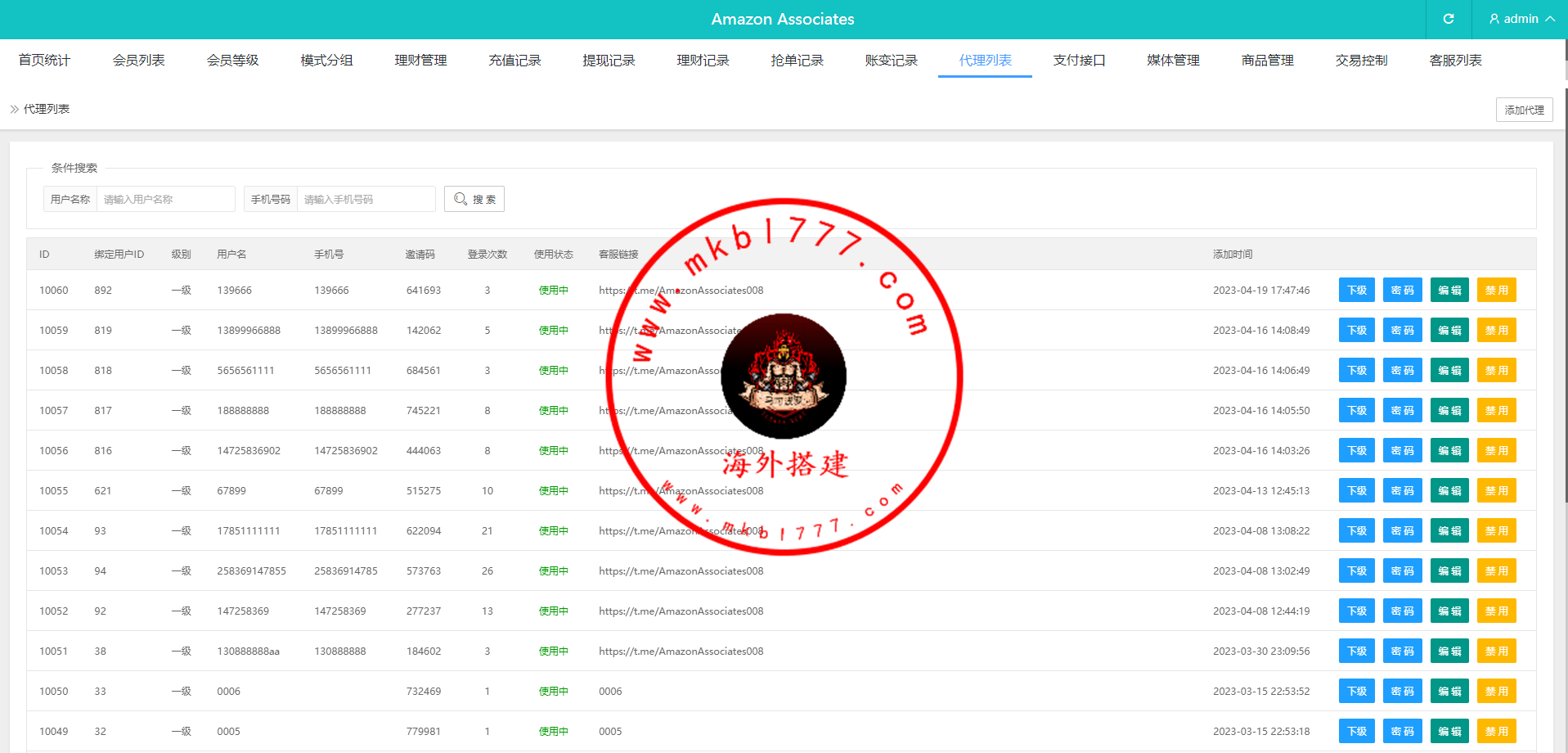Open 商品管理 tab
Screen dimensions: 1568x753
click(1268, 60)
